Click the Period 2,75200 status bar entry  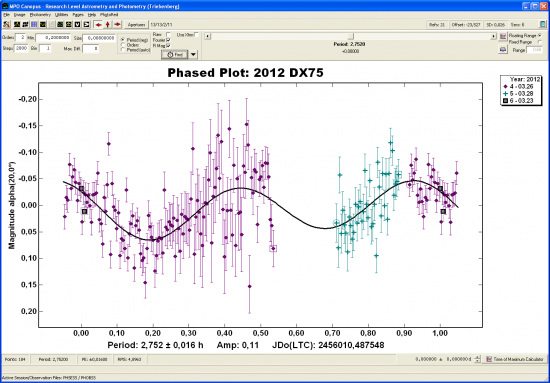(53, 359)
